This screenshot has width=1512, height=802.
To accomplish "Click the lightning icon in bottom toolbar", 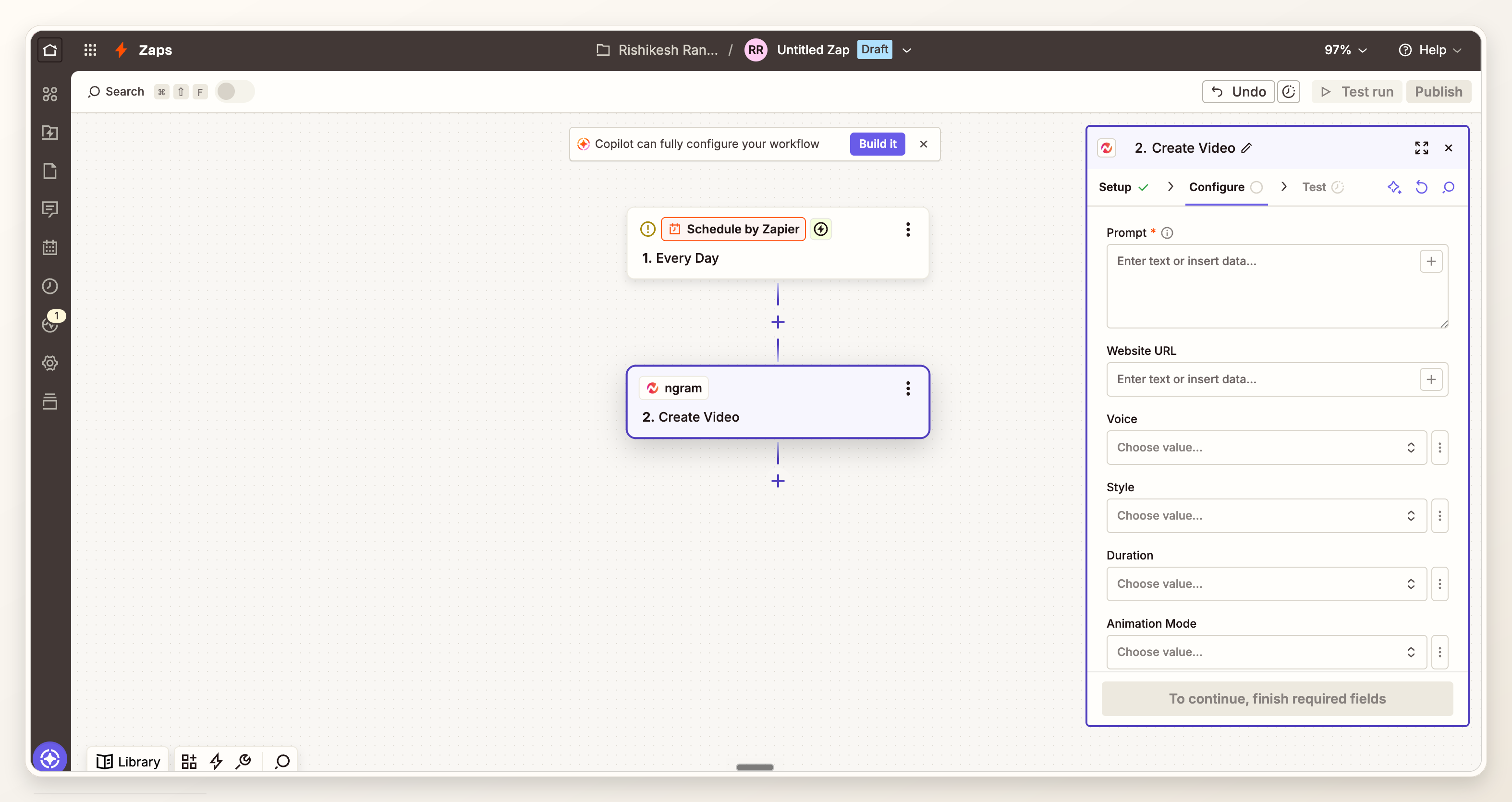I will [x=216, y=762].
